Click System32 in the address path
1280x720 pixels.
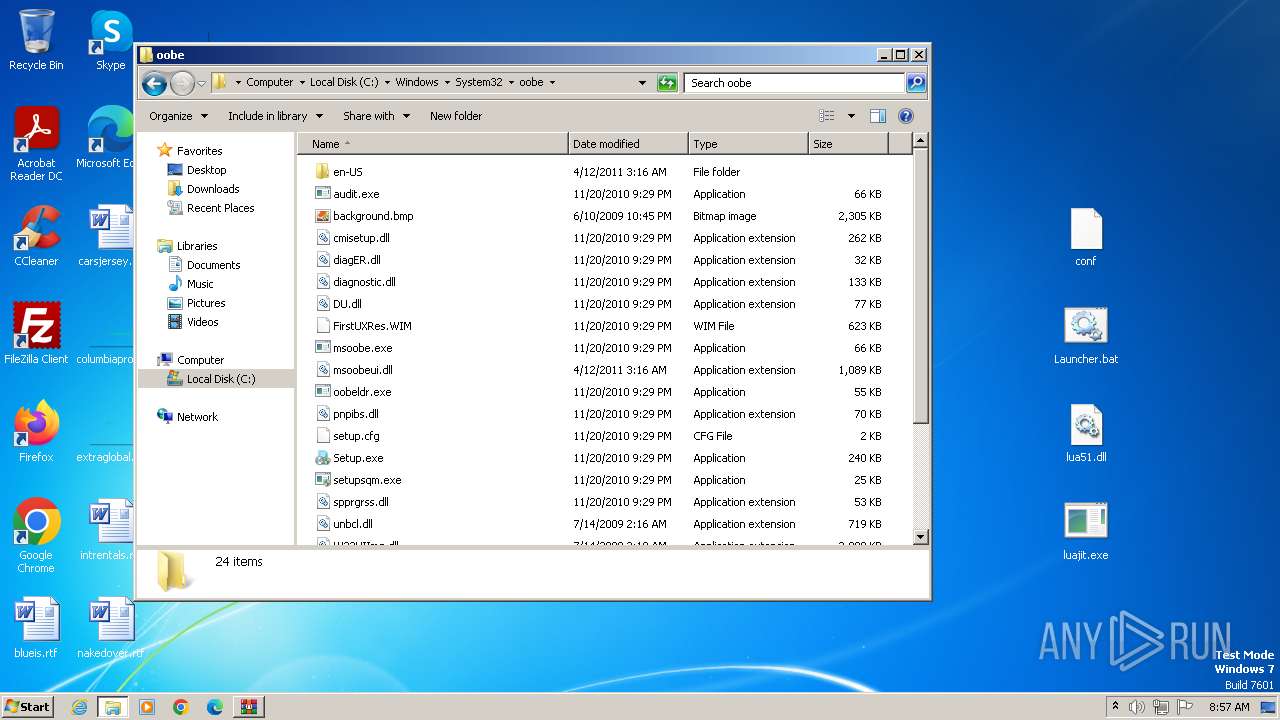479,83
